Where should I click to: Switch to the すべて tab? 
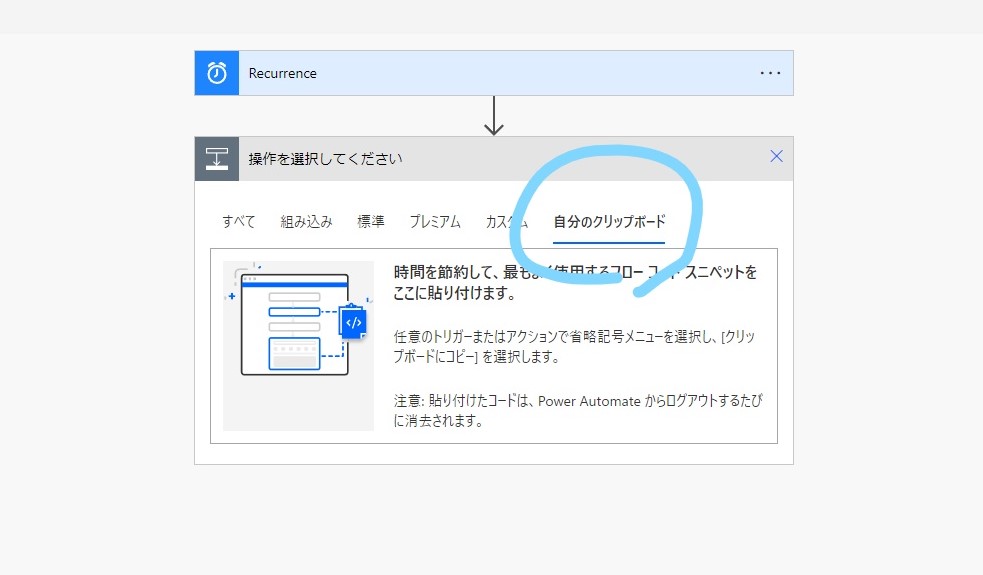[239, 222]
